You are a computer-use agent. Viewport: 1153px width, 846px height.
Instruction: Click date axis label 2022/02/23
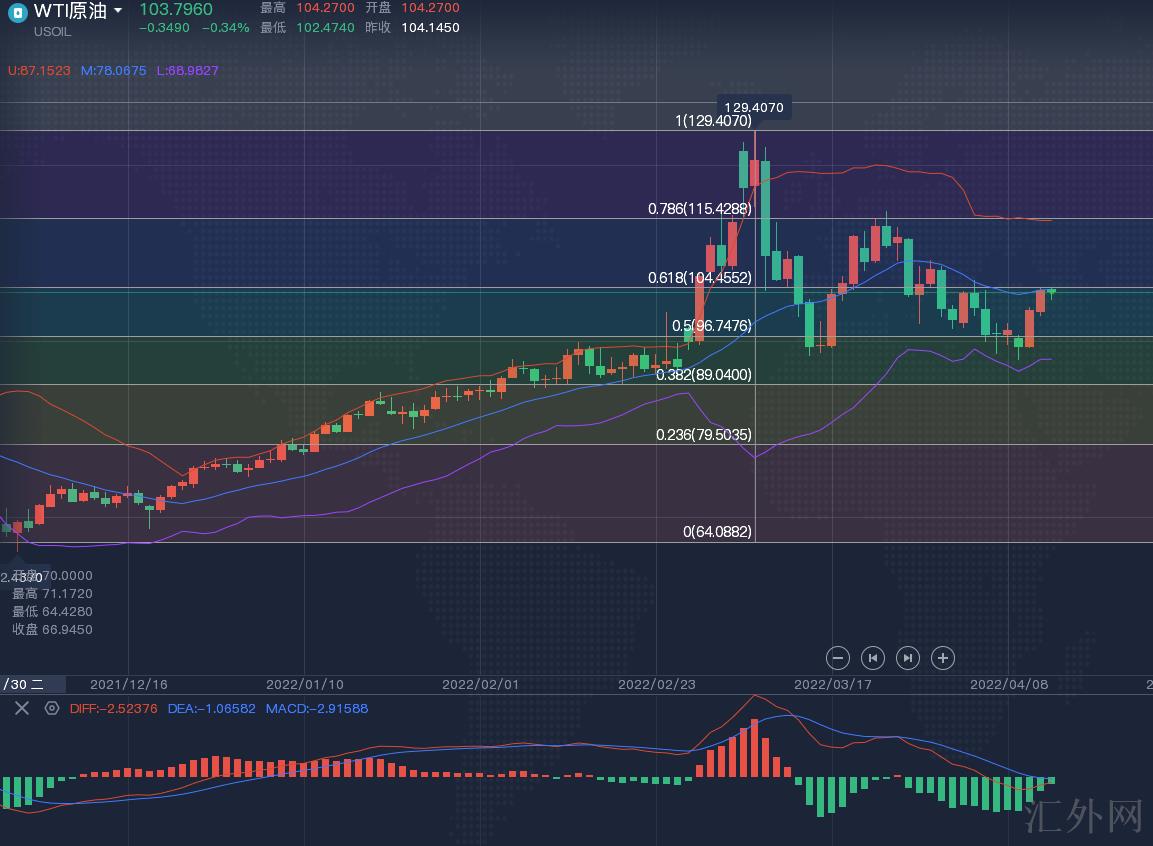pos(657,684)
